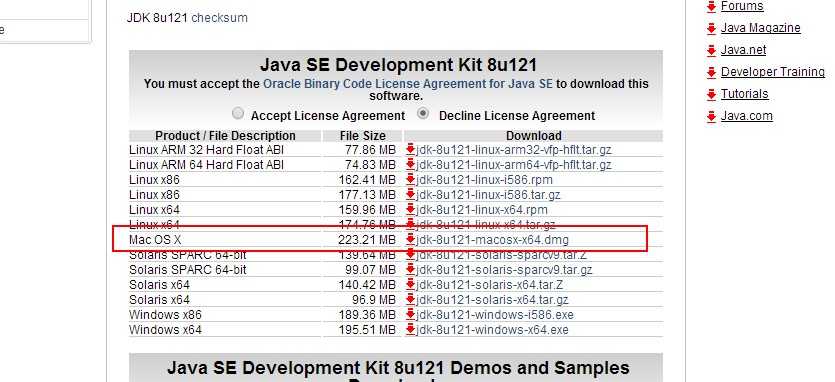Download jdk-8u121-linux-arm64-vfp-hflt.tar.gz
Image resolution: width=835 pixels, height=382 pixels.
(514, 165)
